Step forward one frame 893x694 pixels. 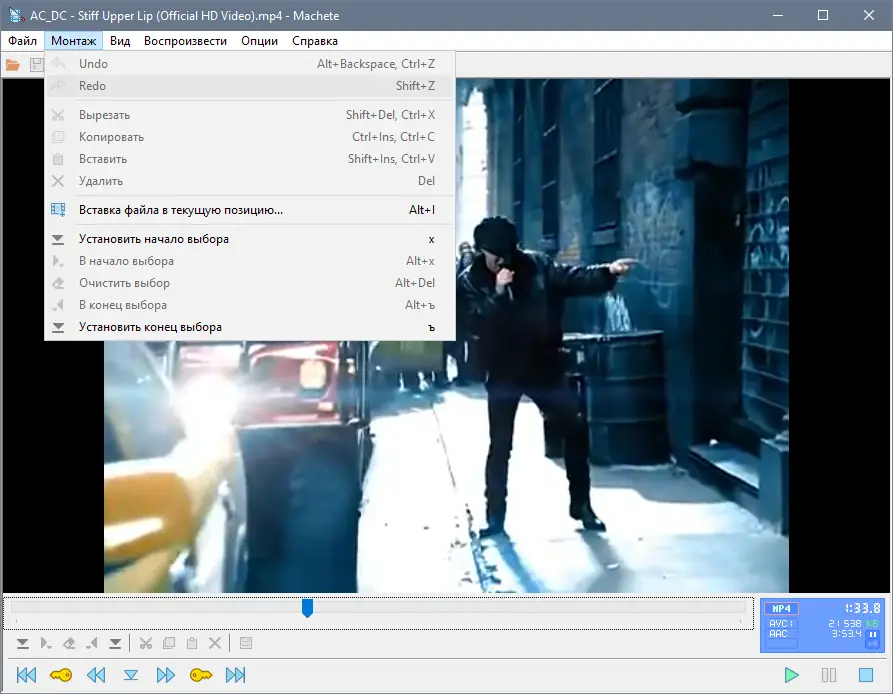(x=166, y=675)
